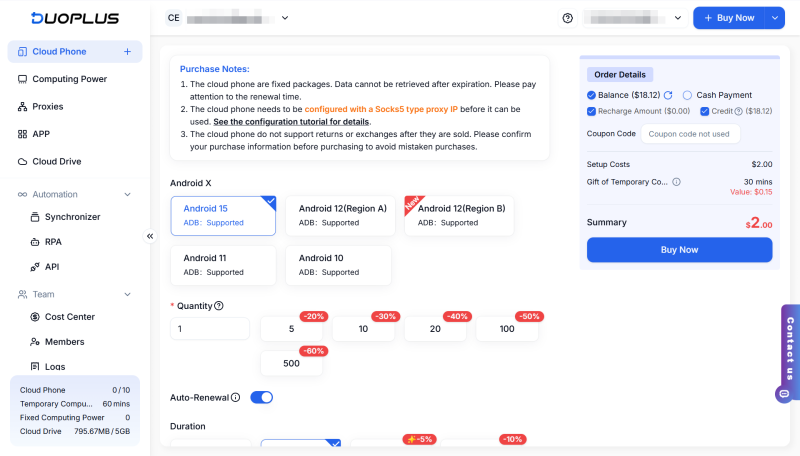Image resolution: width=800 pixels, height=456 pixels.
Task: Click the Credit help icon
Action: tap(738, 111)
